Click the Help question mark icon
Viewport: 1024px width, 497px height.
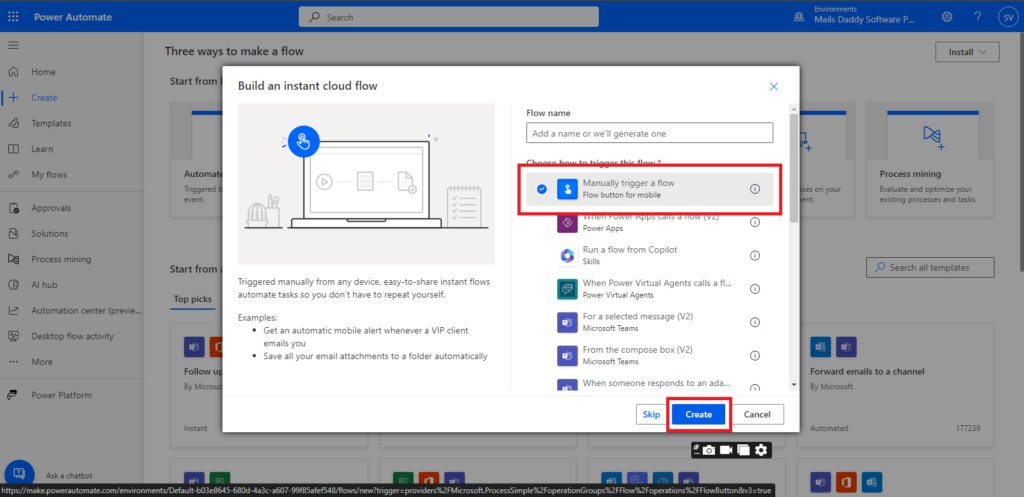tap(976, 17)
